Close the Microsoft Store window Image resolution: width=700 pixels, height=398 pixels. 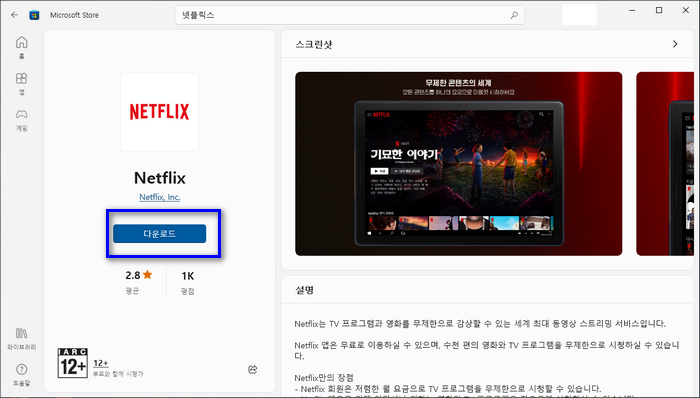686,10
